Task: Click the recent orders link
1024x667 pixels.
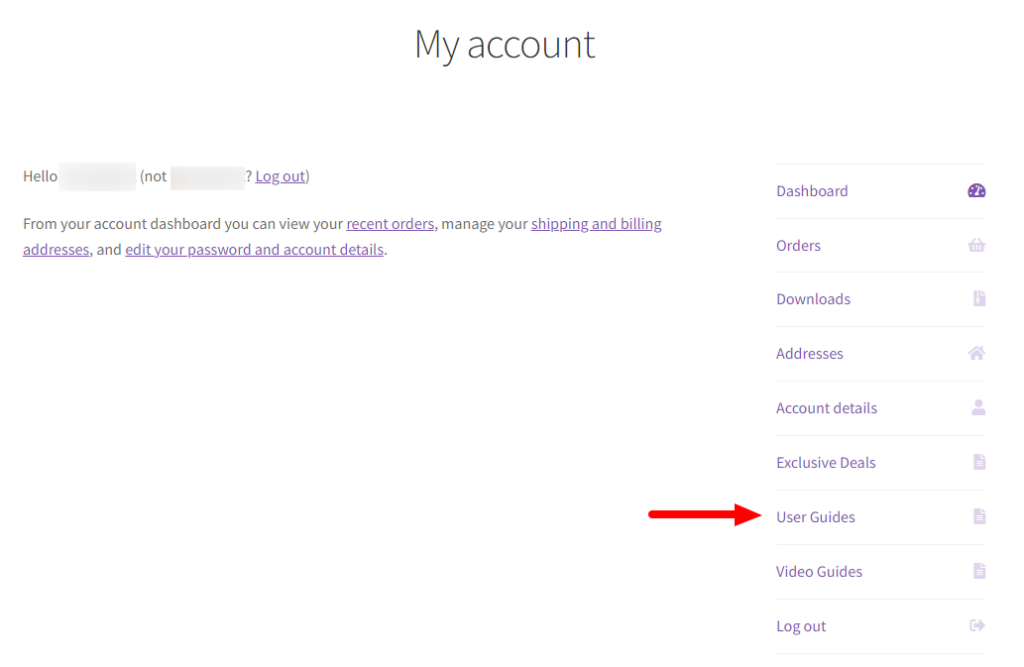Action: coord(390,223)
